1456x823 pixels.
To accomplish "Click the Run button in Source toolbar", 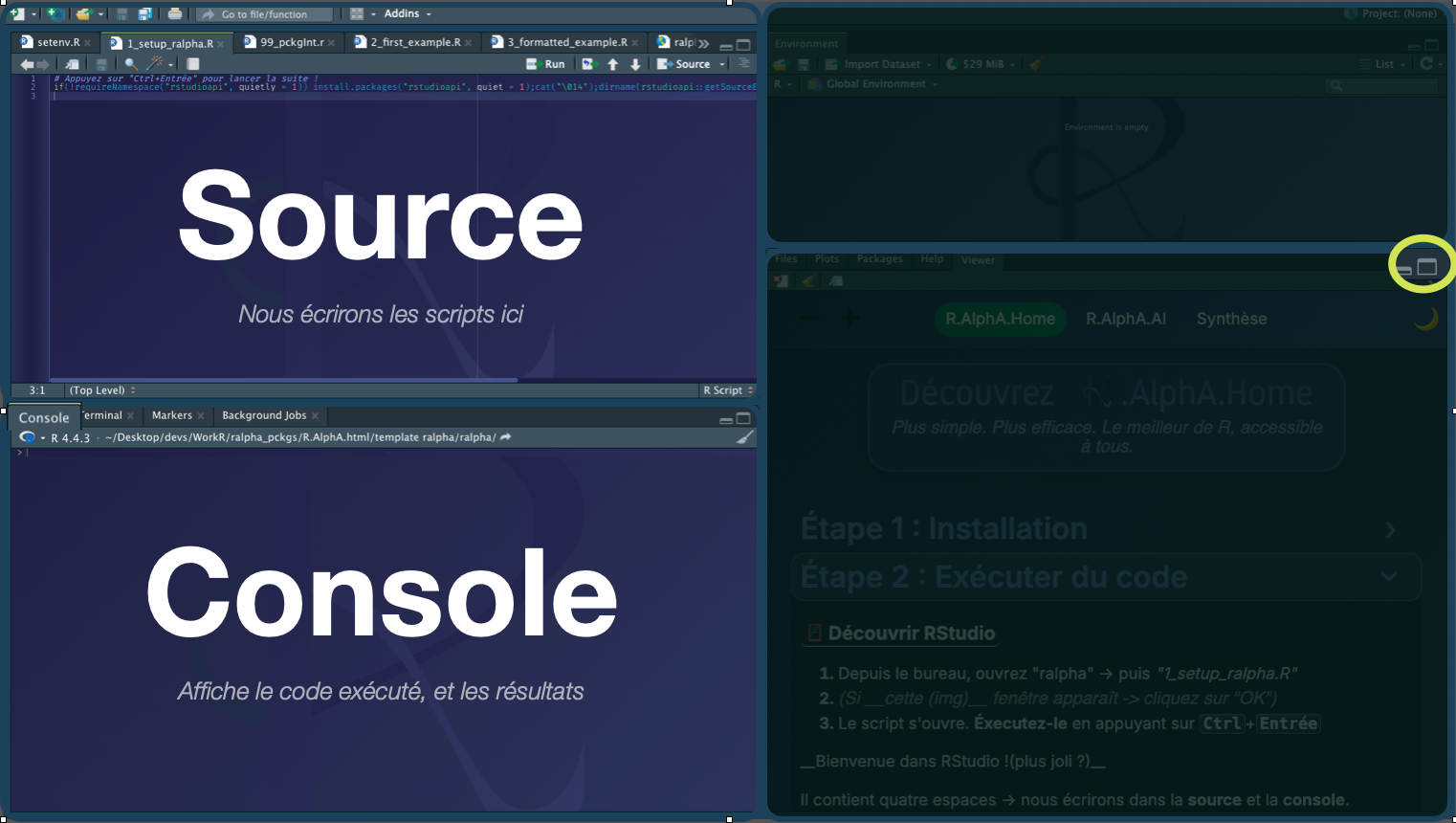I will pos(545,64).
